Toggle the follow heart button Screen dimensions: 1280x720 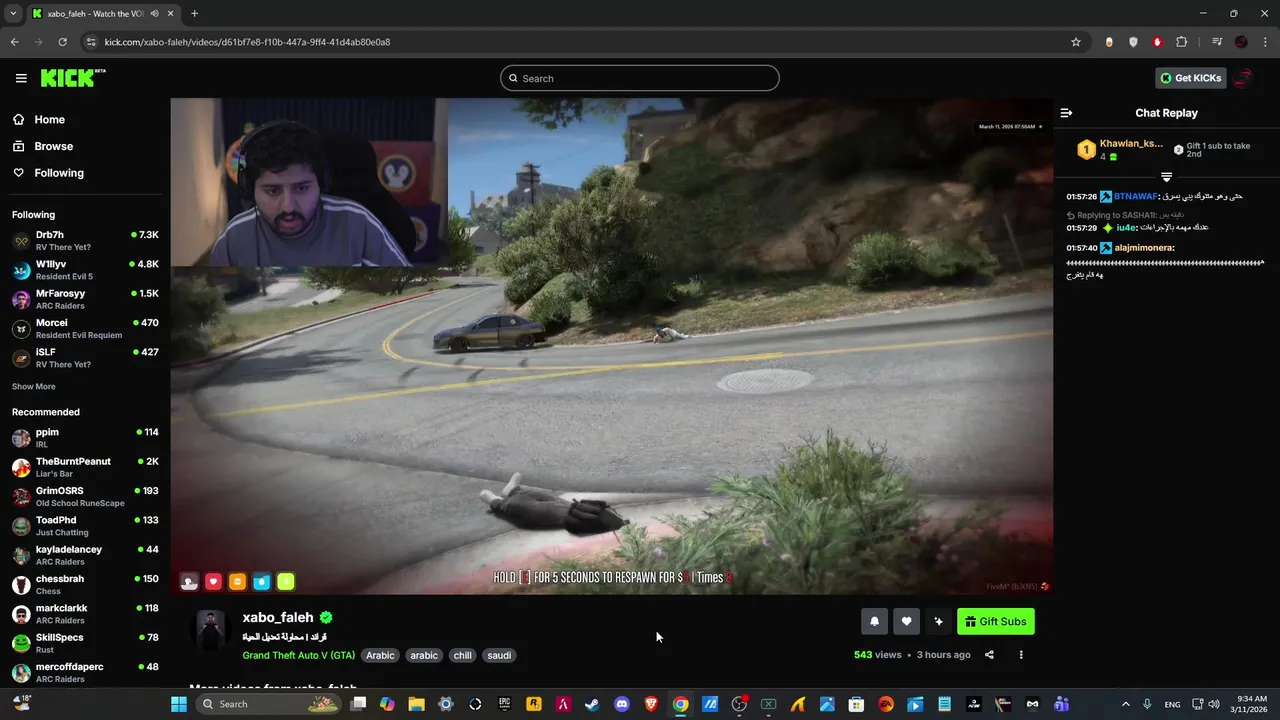click(906, 621)
